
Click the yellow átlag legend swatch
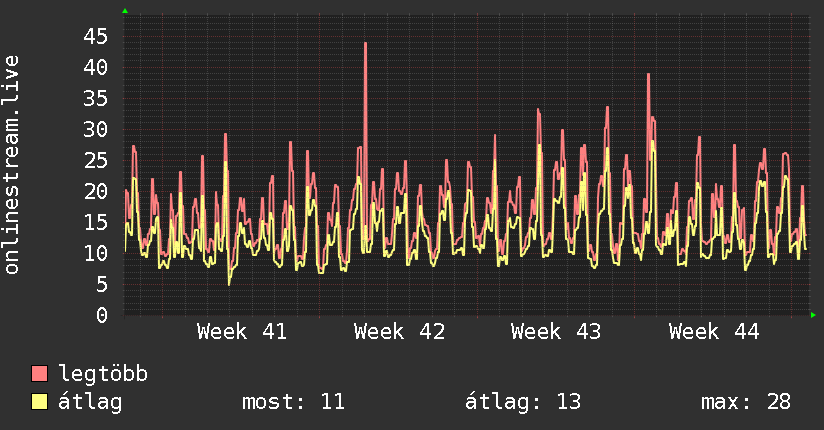click(x=39, y=401)
